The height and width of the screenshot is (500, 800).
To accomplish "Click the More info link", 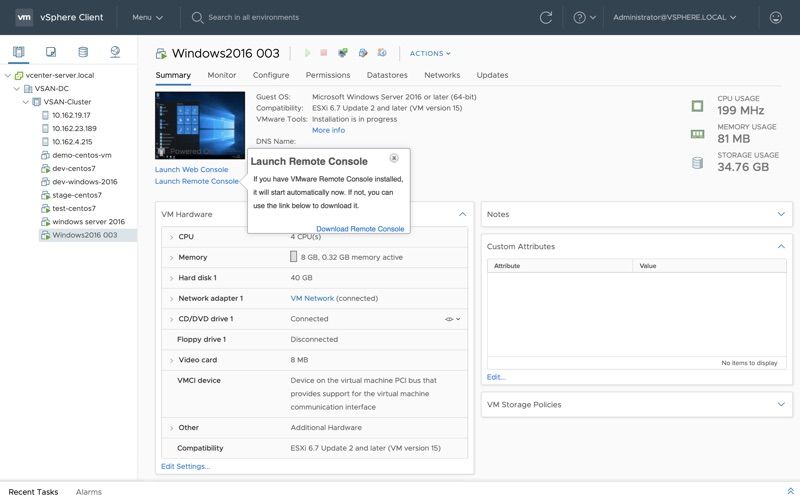I will (328, 130).
